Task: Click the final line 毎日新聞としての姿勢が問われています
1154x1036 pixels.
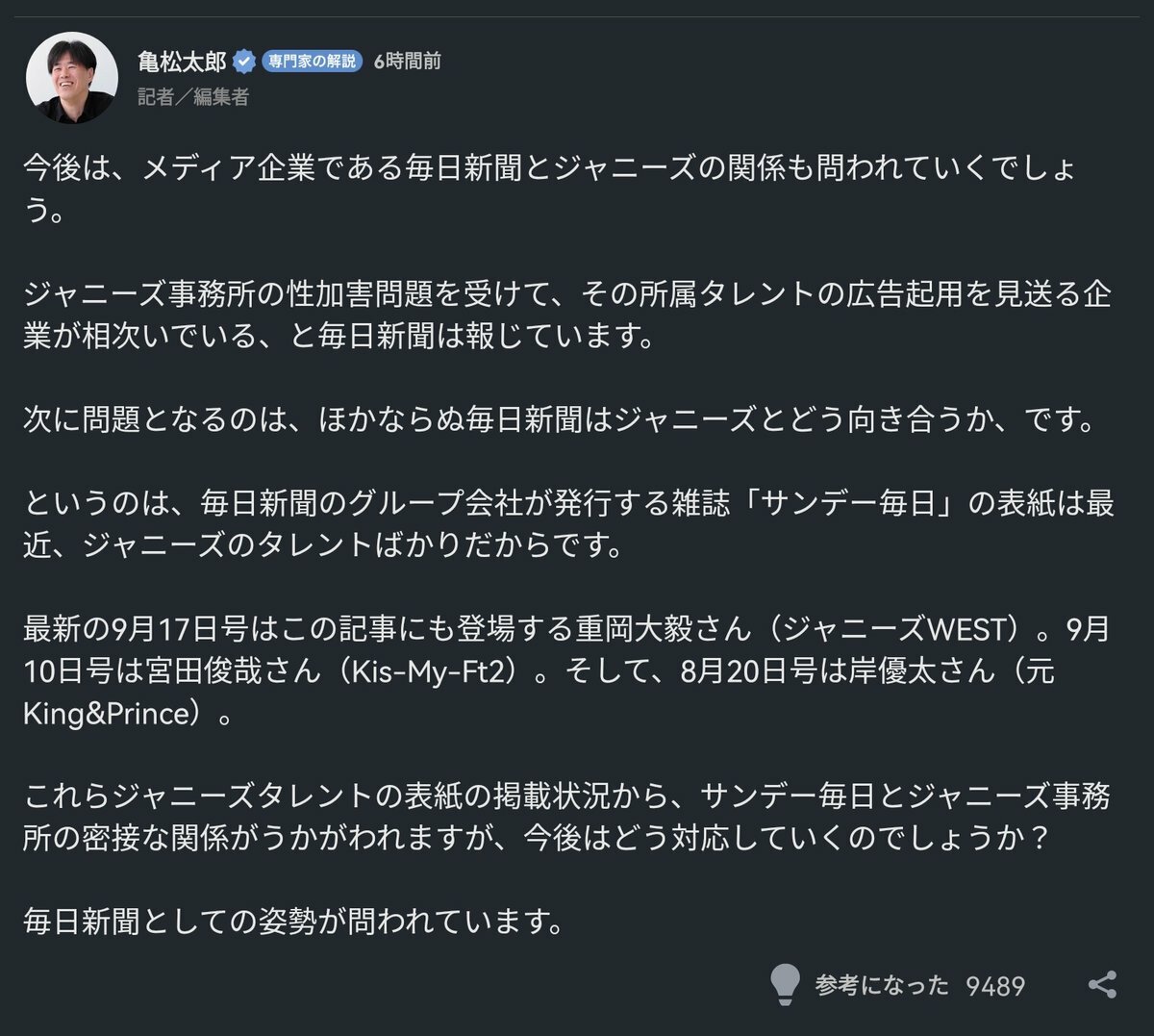Action: coord(292,922)
